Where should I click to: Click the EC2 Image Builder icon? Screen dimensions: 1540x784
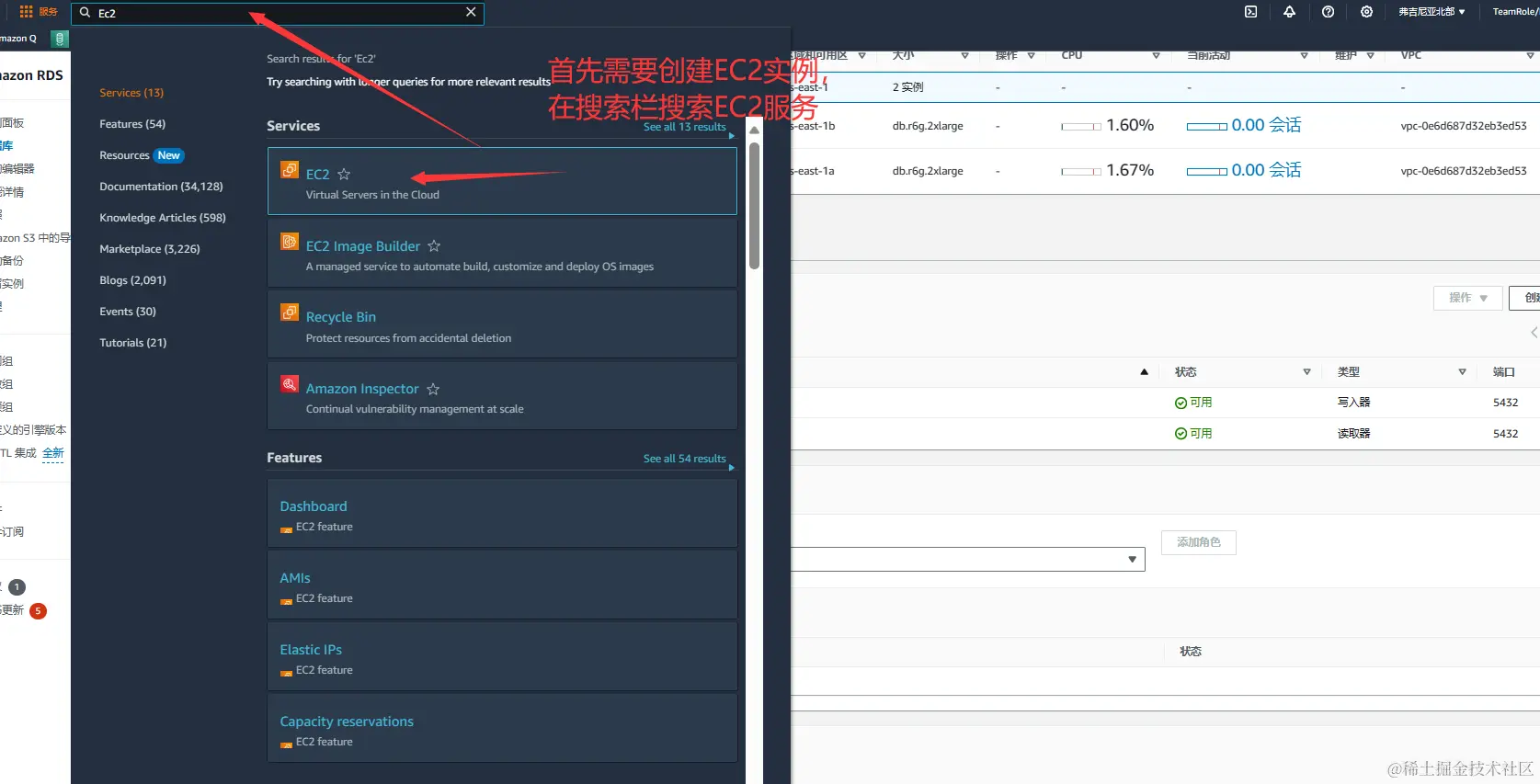[290, 242]
